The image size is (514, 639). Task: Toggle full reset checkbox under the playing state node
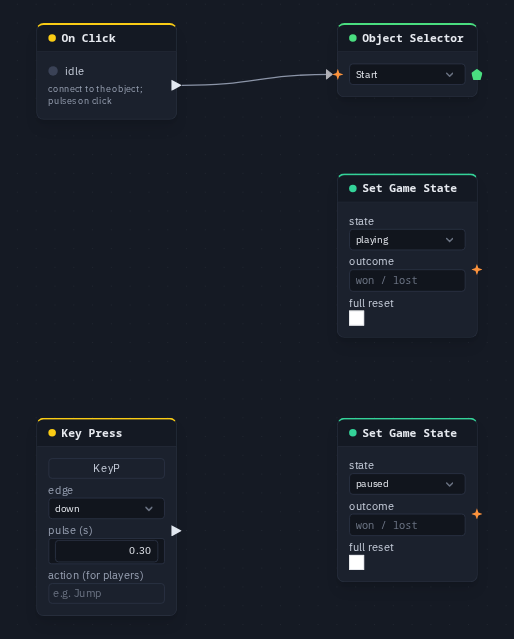[x=357, y=318]
